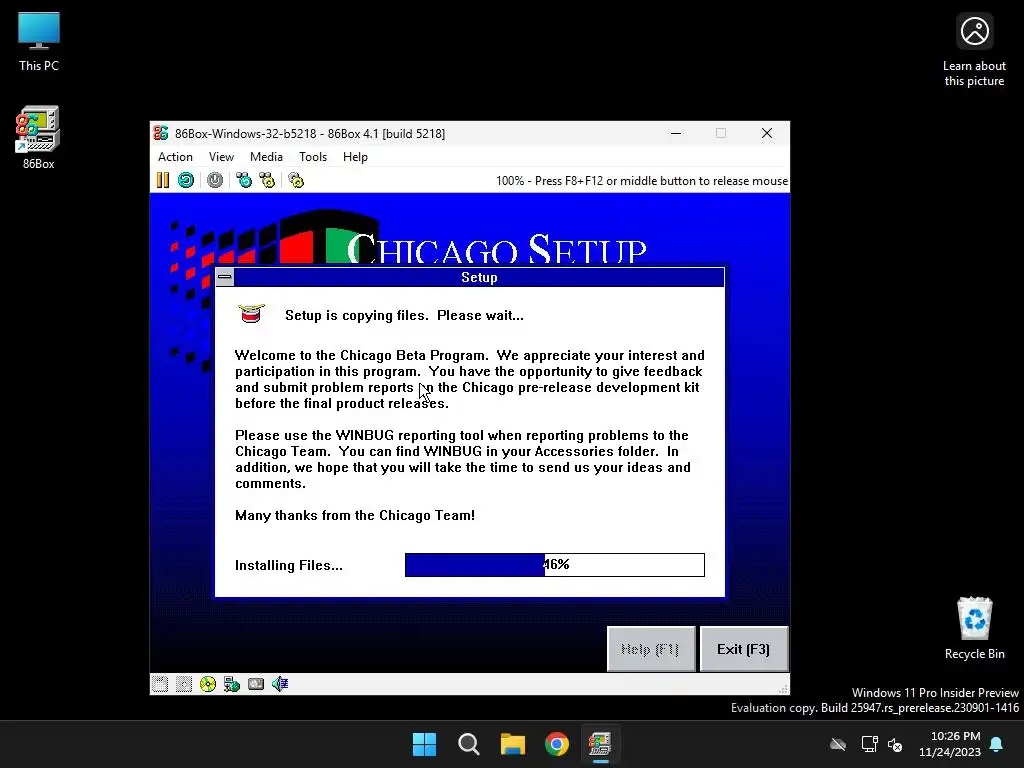Click the 86Box window title text
The image size is (1024, 768).
310,134
